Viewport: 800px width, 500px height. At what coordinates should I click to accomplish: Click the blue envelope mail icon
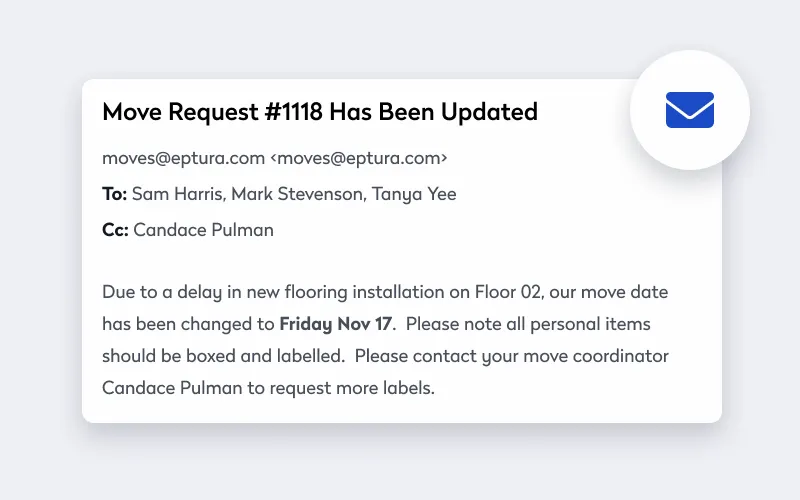[x=689, y=110]
